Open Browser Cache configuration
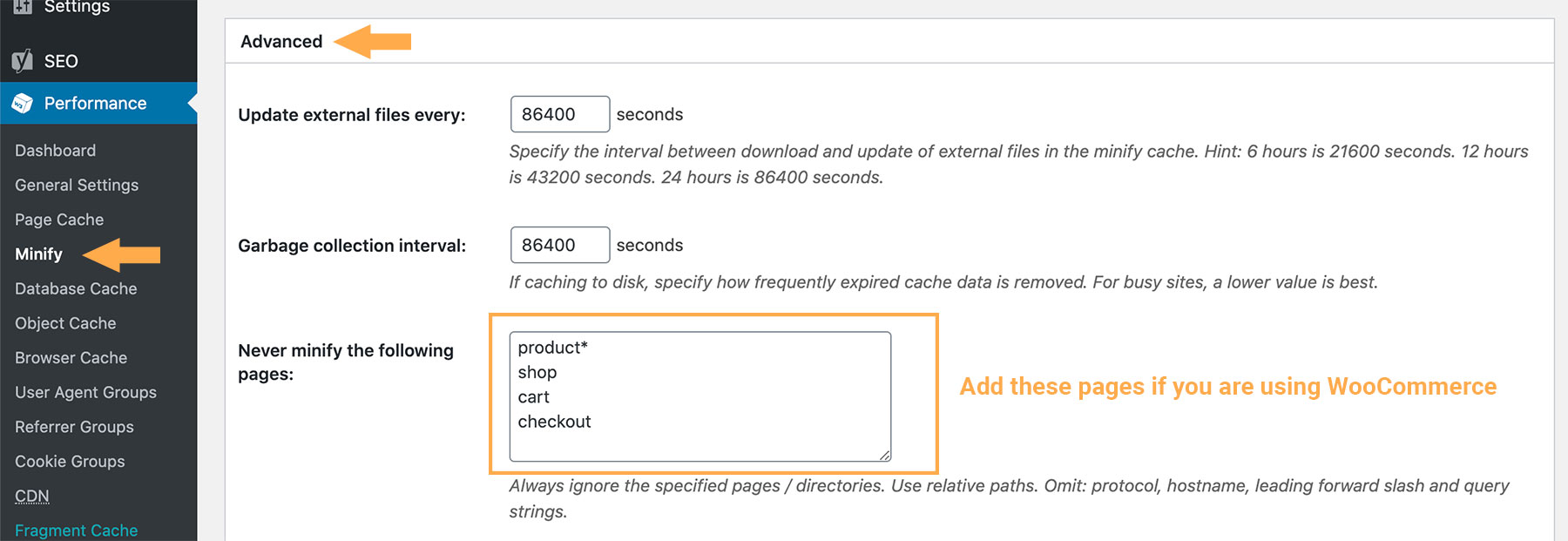 click(70, 357)
